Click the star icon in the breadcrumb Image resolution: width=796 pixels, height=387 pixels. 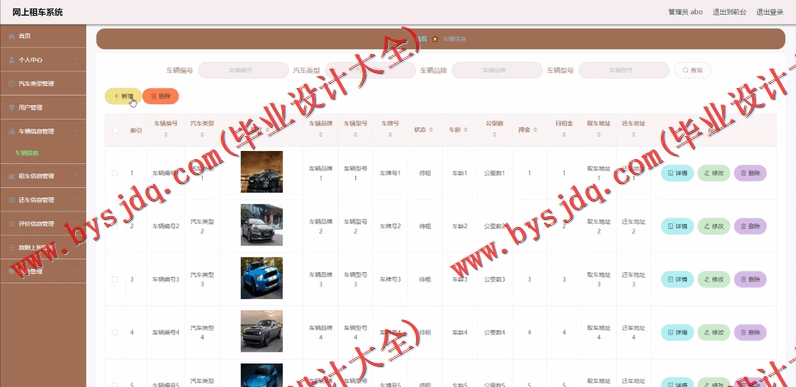coord(435,39)
